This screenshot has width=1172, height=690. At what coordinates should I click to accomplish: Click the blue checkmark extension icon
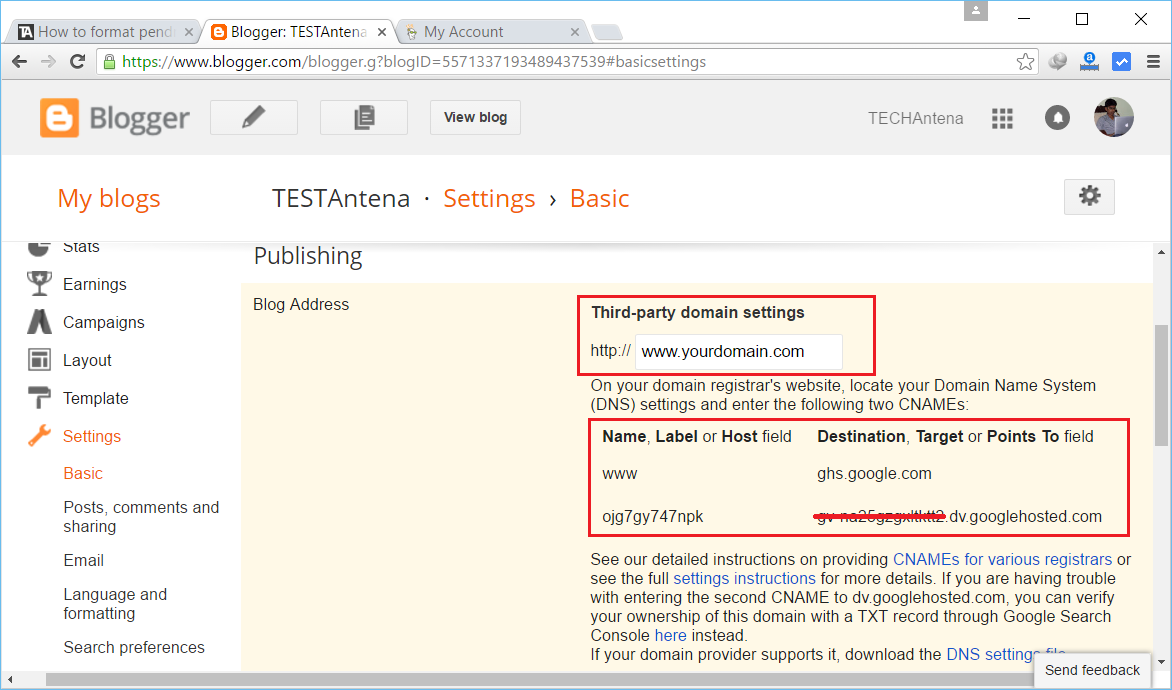pos(1121,62)
